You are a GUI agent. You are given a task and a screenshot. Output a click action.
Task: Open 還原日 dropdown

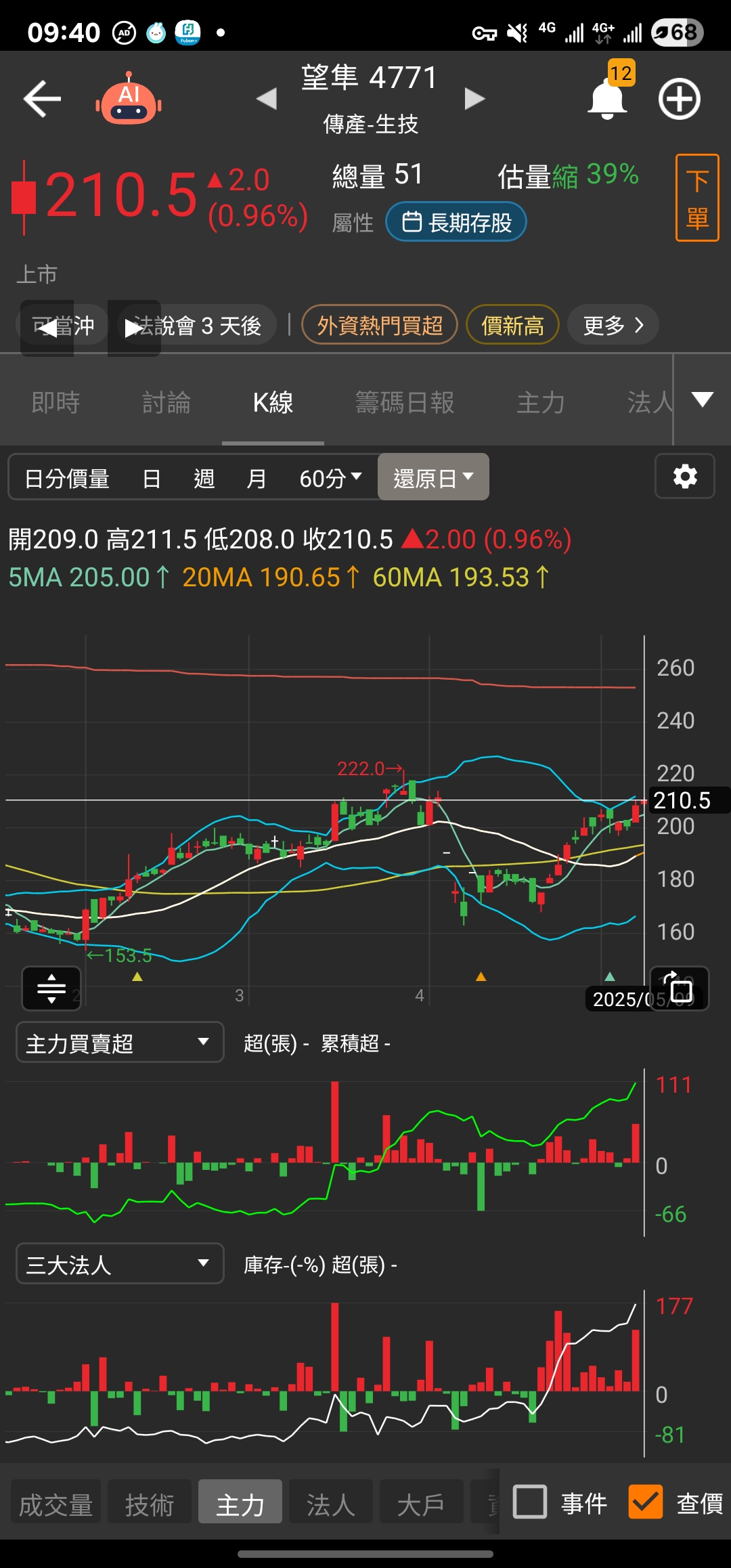point(433,477)
